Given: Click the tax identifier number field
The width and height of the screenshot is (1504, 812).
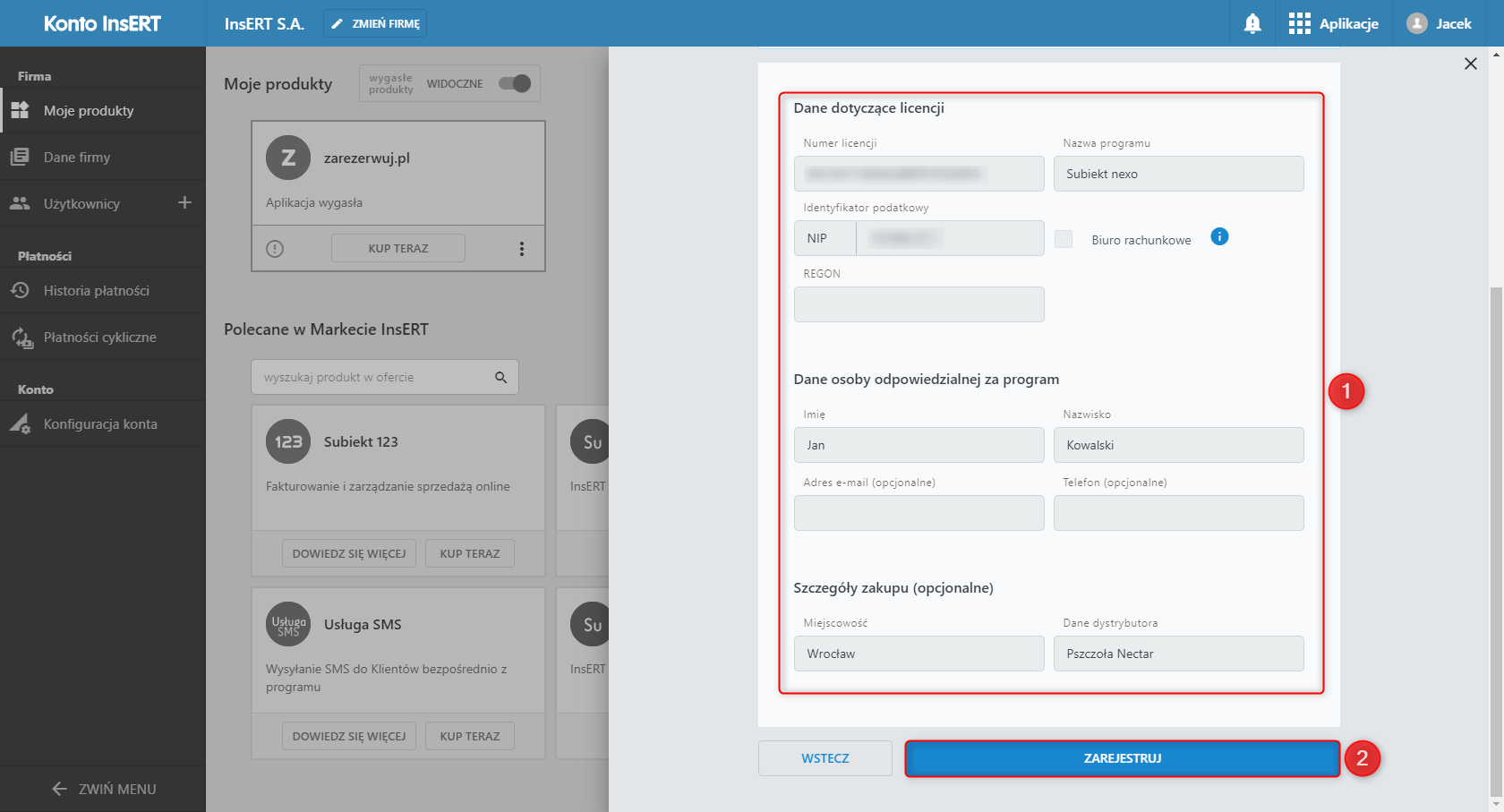Looking at the screenshot, I should tap(951, 238).
